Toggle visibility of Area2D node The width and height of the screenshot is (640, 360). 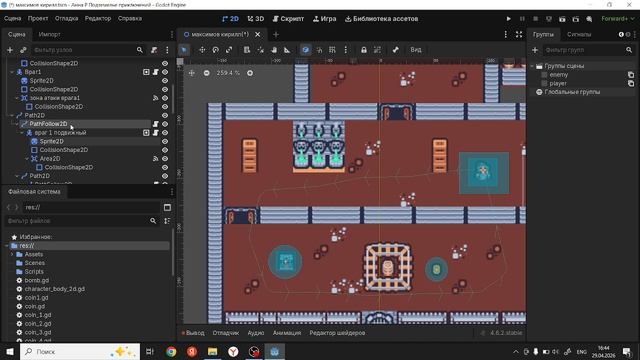click(x=165, y=159)
